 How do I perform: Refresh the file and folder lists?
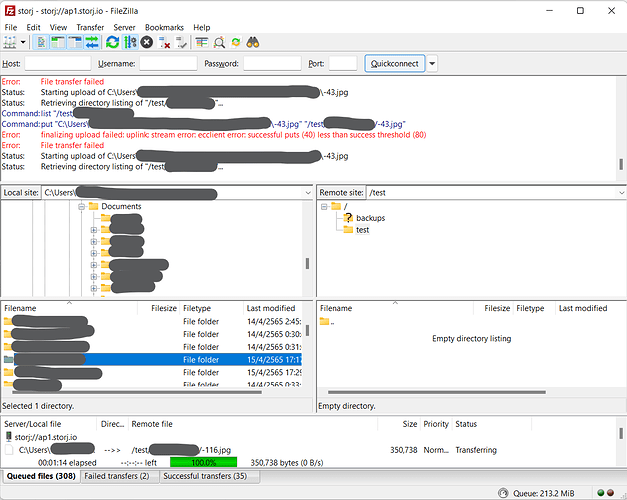point(112,42)
